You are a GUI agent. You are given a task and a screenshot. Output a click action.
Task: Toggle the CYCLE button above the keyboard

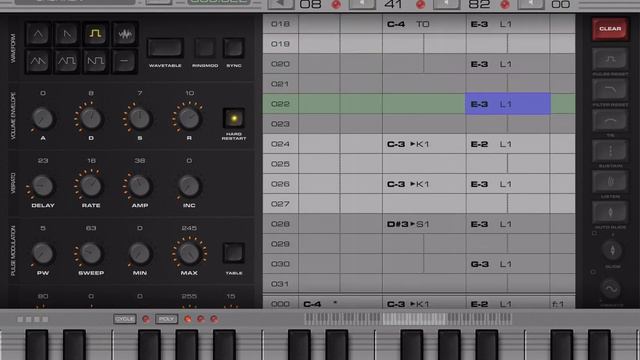[125, 319]
